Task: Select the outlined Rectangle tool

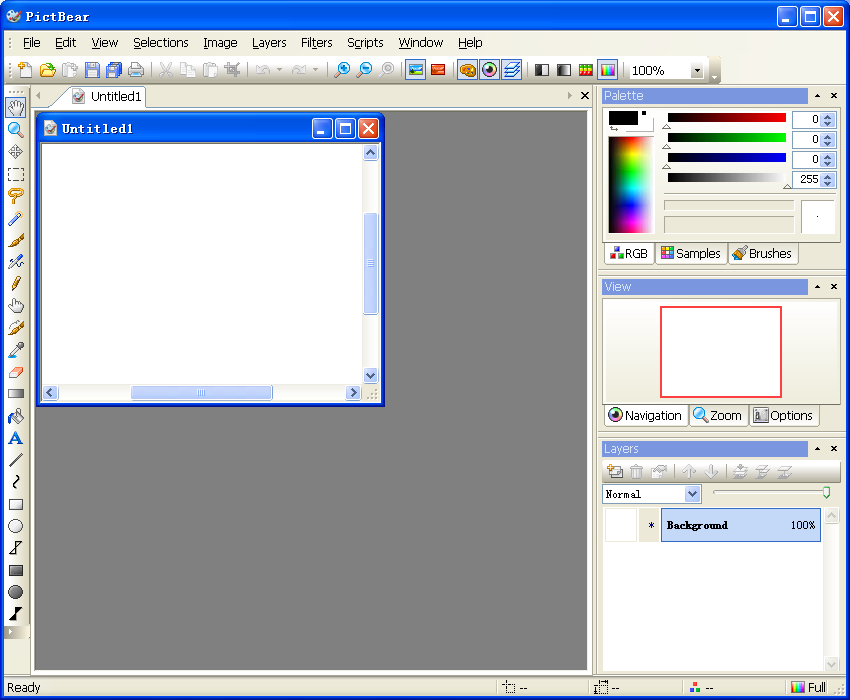Action: pyautogui.click(x=16, y=504)
